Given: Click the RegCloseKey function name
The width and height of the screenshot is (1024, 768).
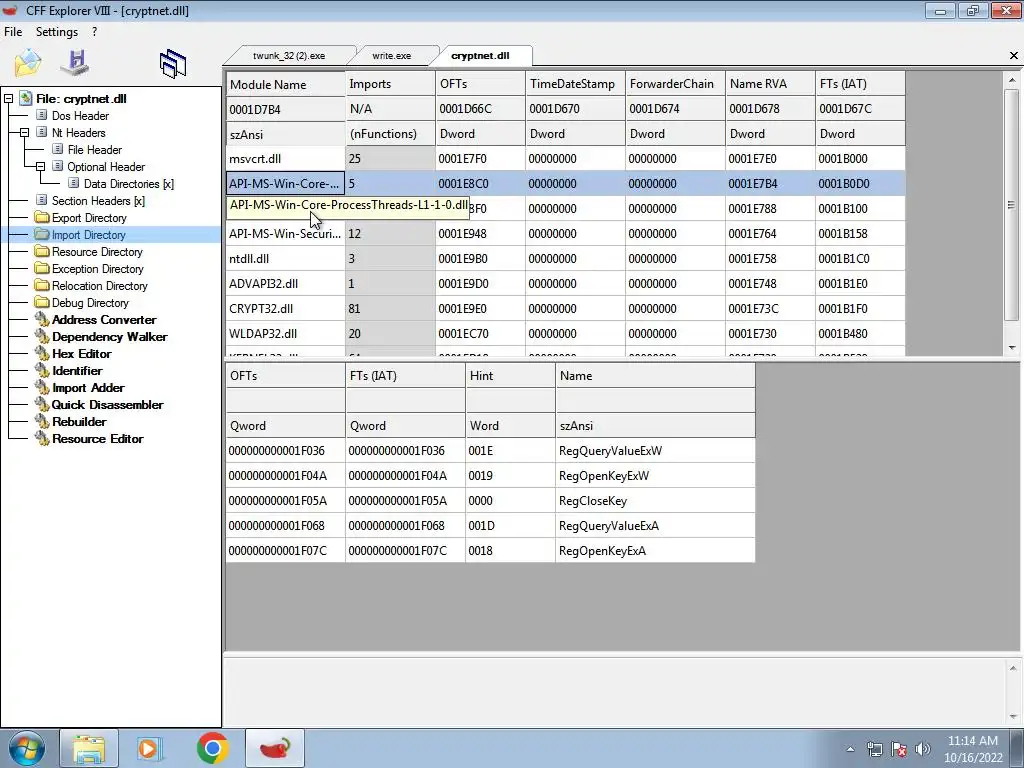Looking at the screenshot, I should pyautogui.click(x=592, y=501).
